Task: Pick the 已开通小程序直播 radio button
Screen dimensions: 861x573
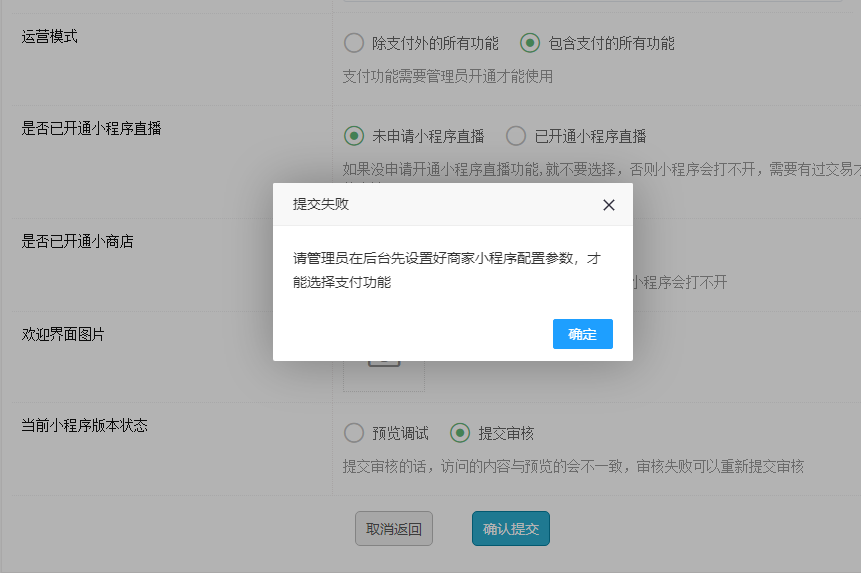Action: coord(516,136)
